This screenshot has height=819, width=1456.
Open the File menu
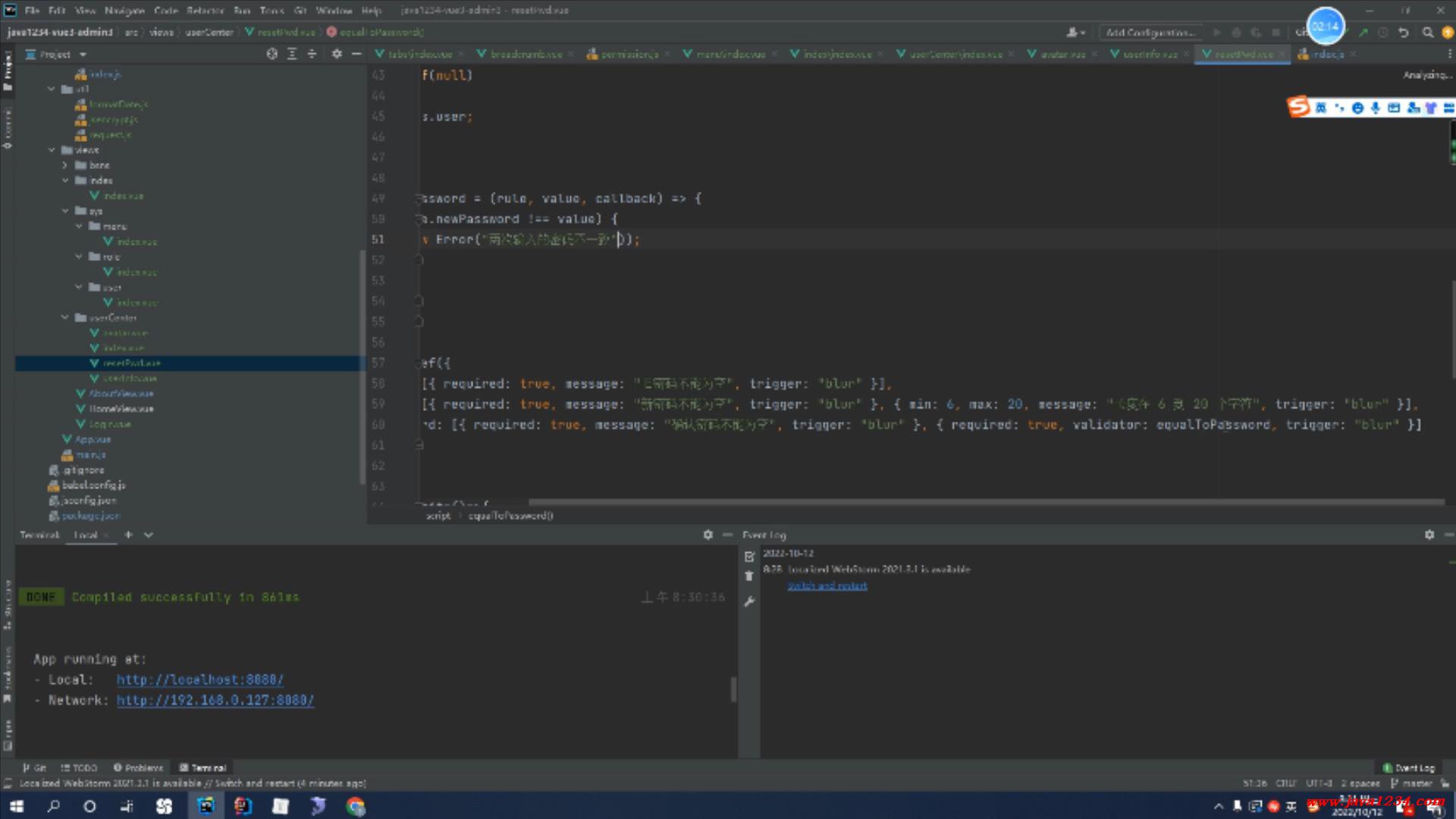coord(32,11)
